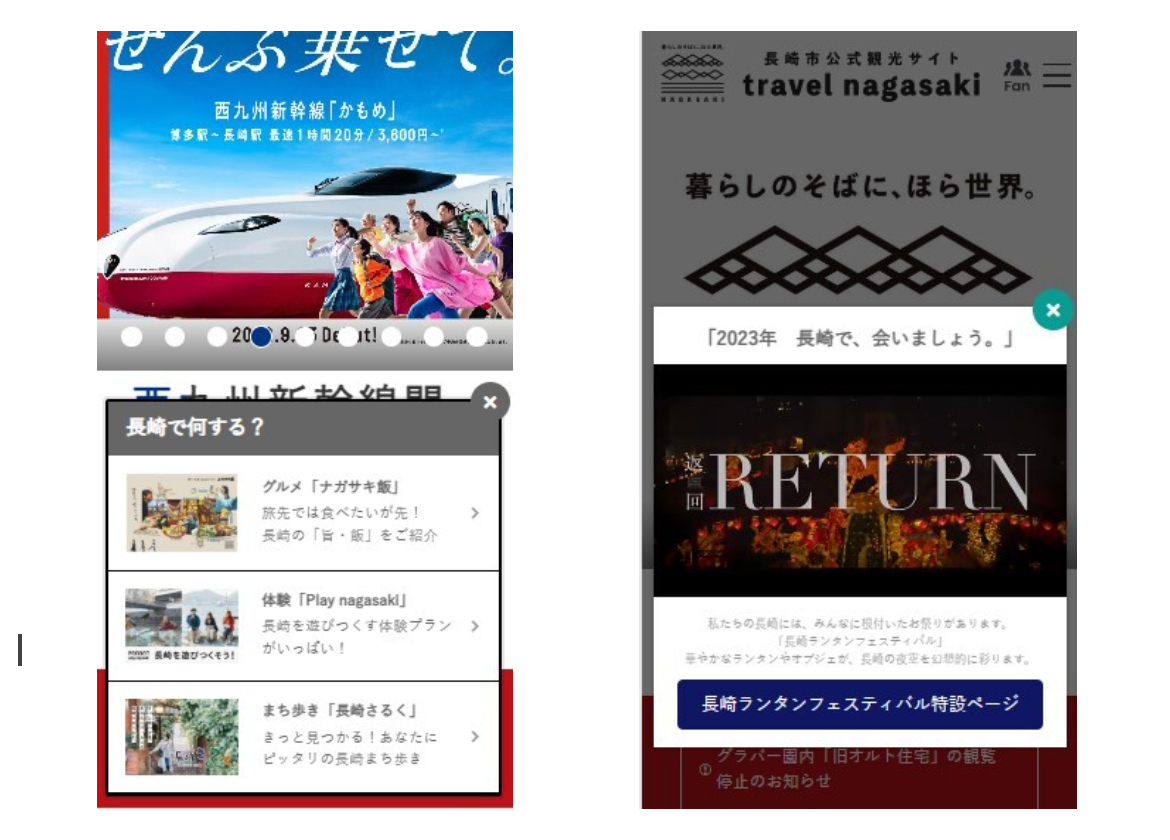Click chevron arrow beside 体験 Play nagasaki row
Viewport: 1170px width, 840px height.
(475, 627)
